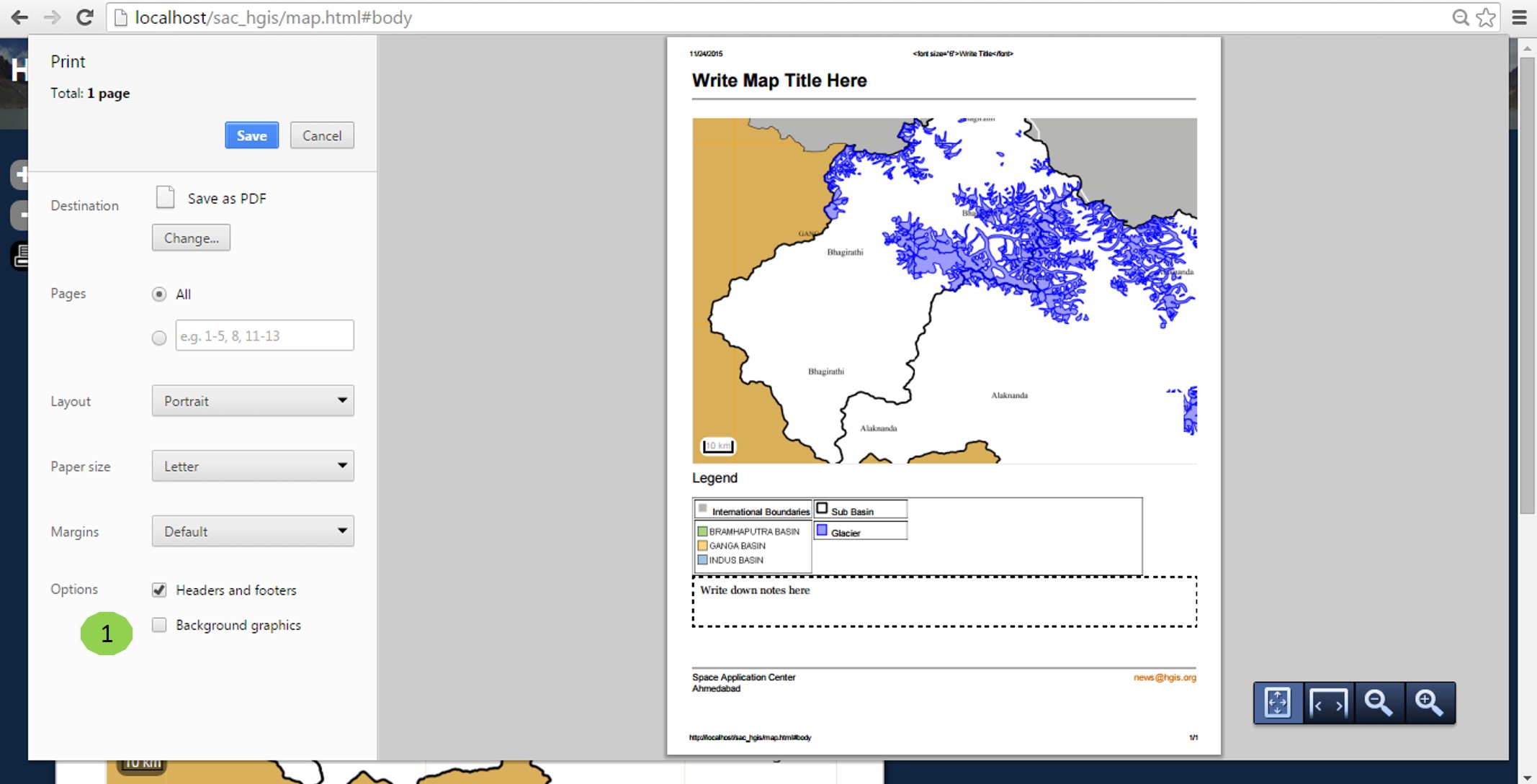This screenshot has width=1537, height=784.
Task: Bookmark page with the star icon
Action: click(x=1486, y=17)
